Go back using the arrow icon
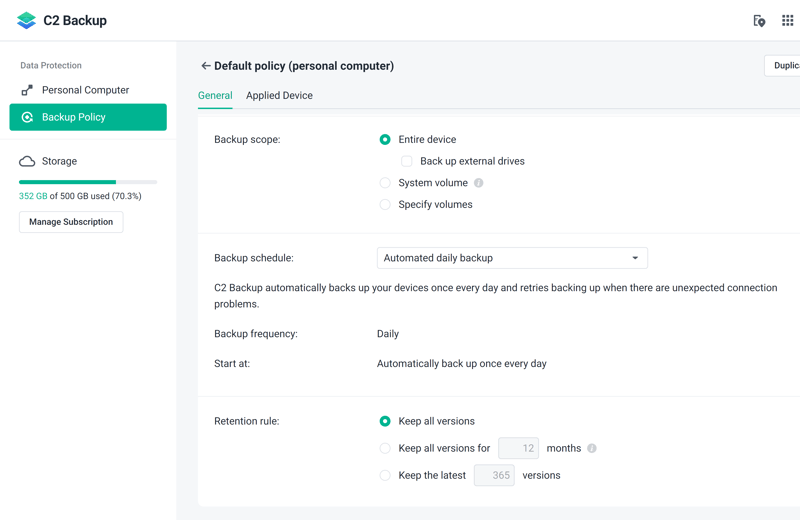The height and width of the screenshot is (520, 800). pyautogui.click(x=205, y=66)
